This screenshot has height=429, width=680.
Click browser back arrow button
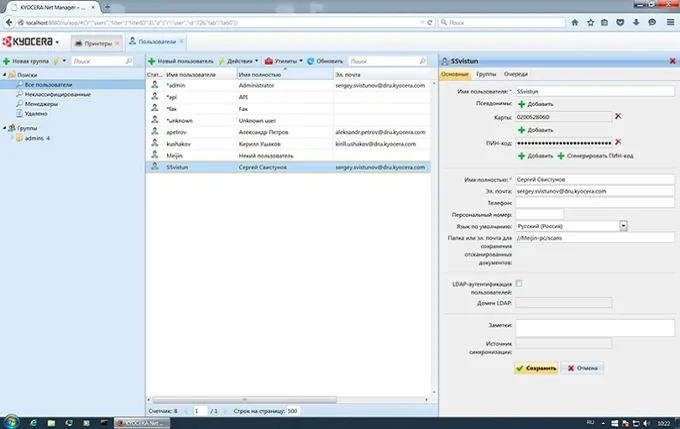10,22
